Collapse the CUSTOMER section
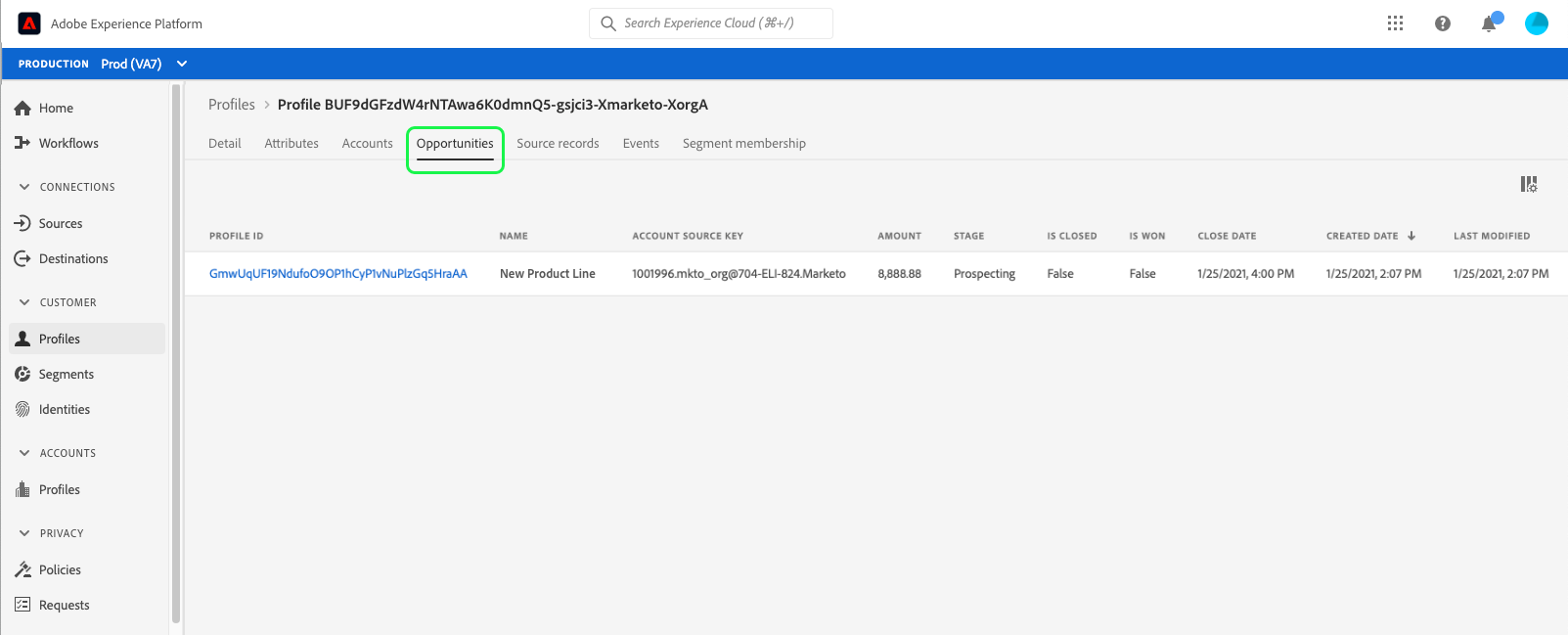 pyautogui.click(x=24, y=302)
